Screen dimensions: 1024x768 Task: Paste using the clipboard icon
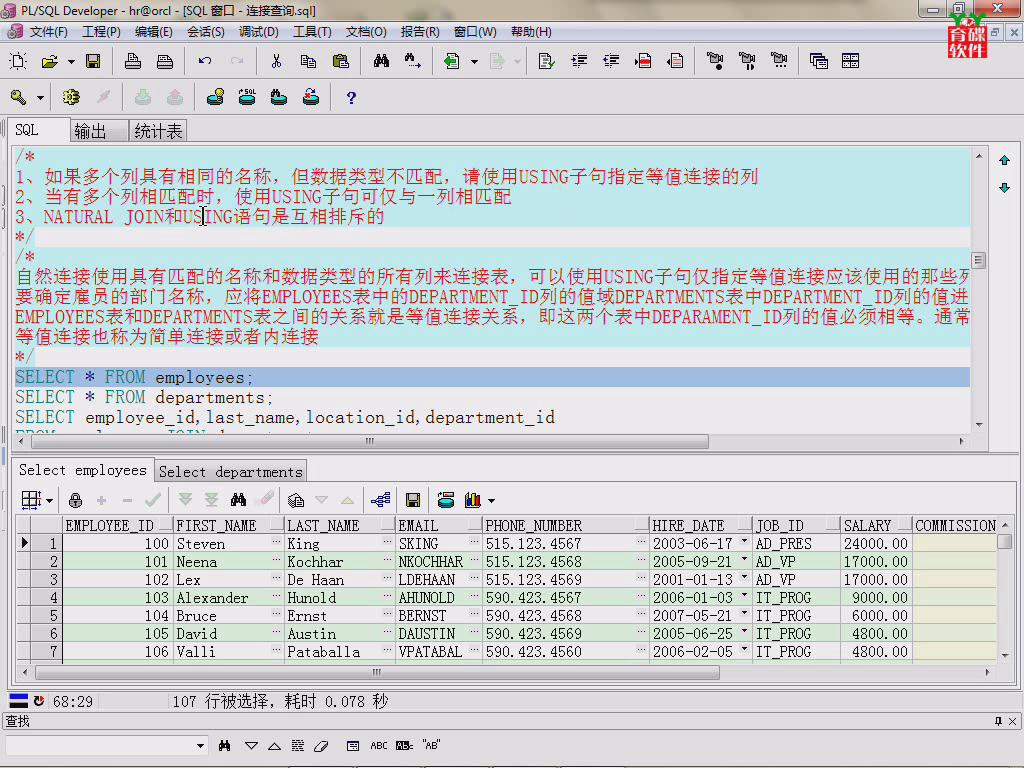340,61
